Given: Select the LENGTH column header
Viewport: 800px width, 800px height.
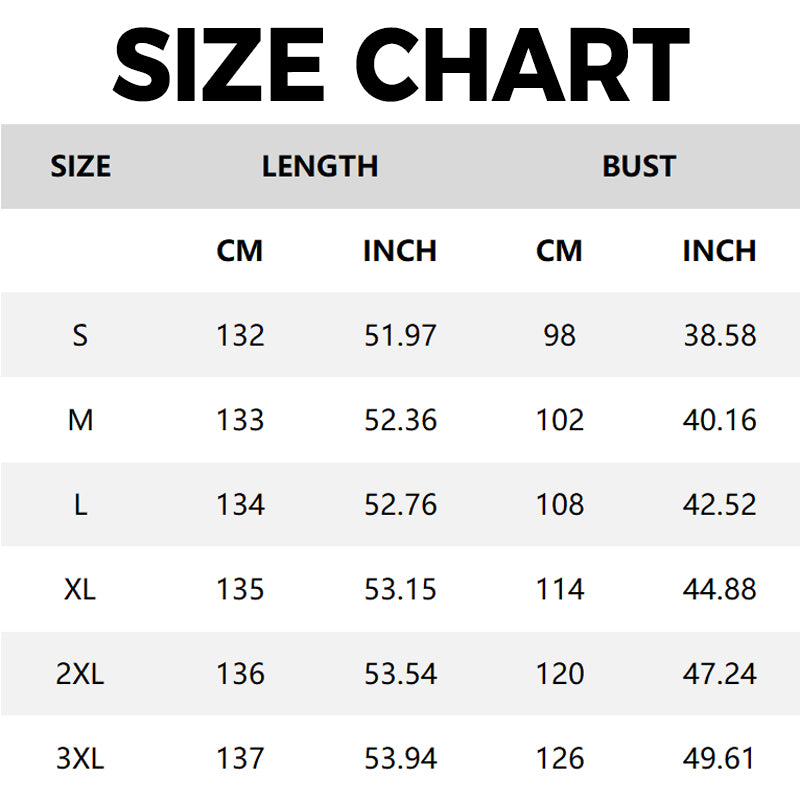Looking at the screenshot, I should pos(320,166).
